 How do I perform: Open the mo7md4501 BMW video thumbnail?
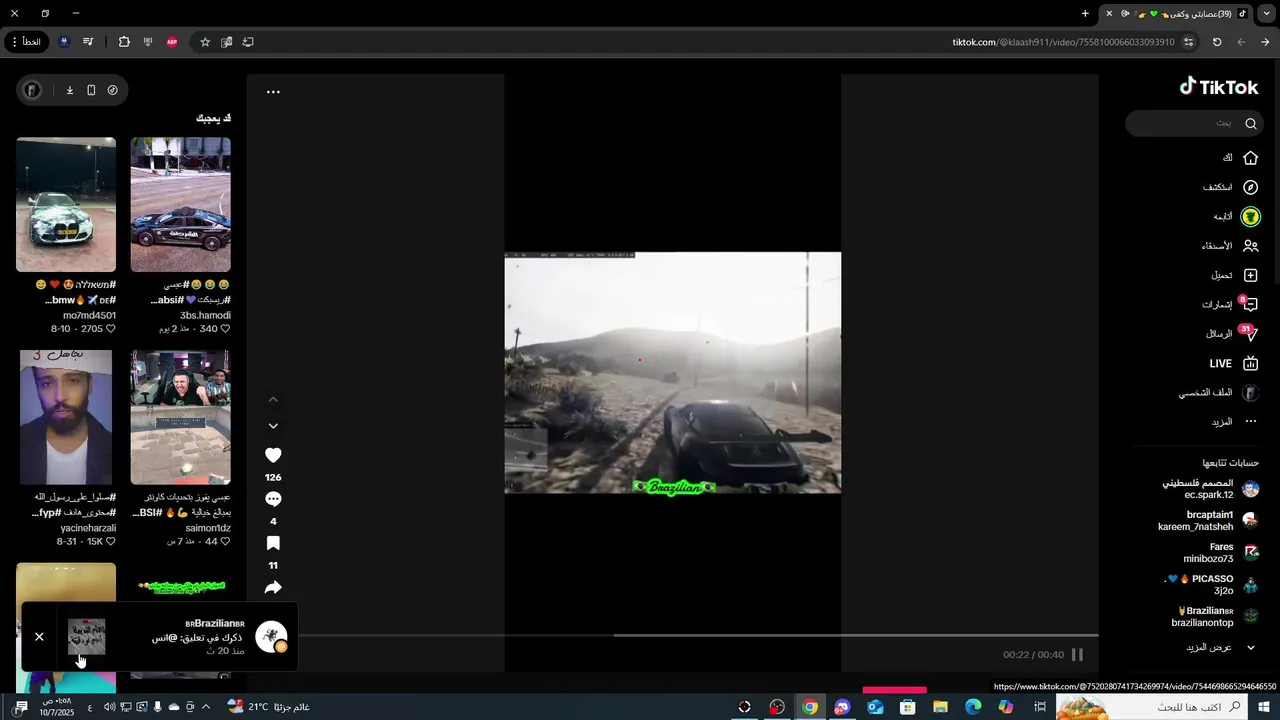(66, 205)
